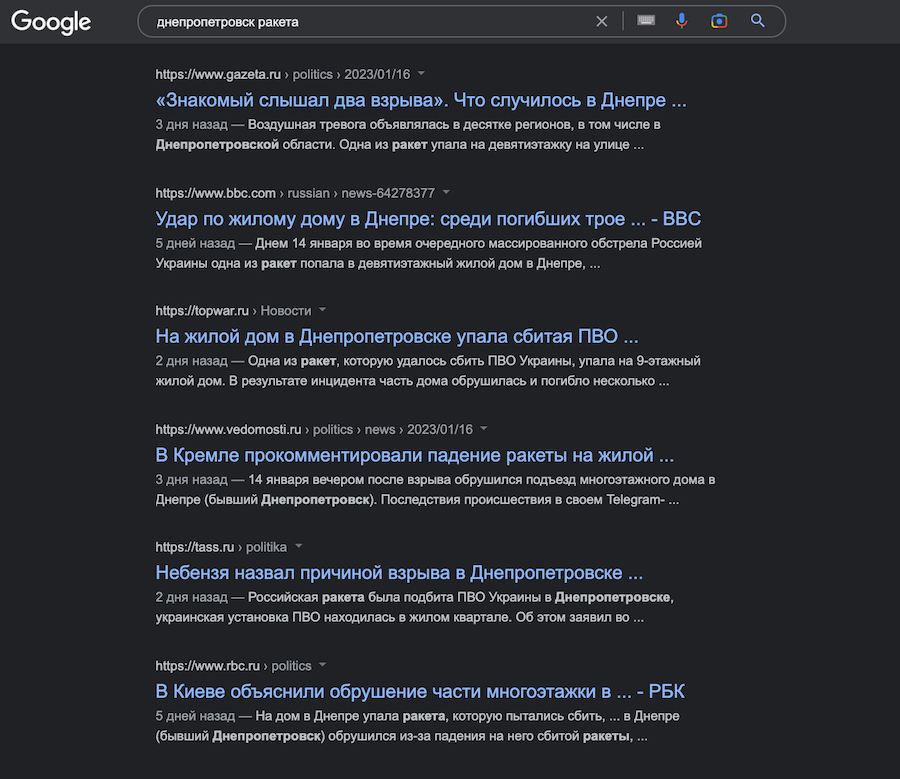Screen dimensions: 900x779
Task: Click the https://www.bbc.com URL breadcrumb
Action: click(x=215, y=192)
